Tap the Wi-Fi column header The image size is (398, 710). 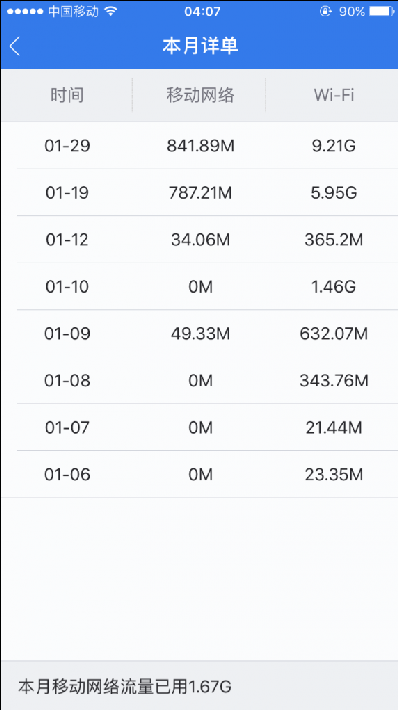(333, 95)
